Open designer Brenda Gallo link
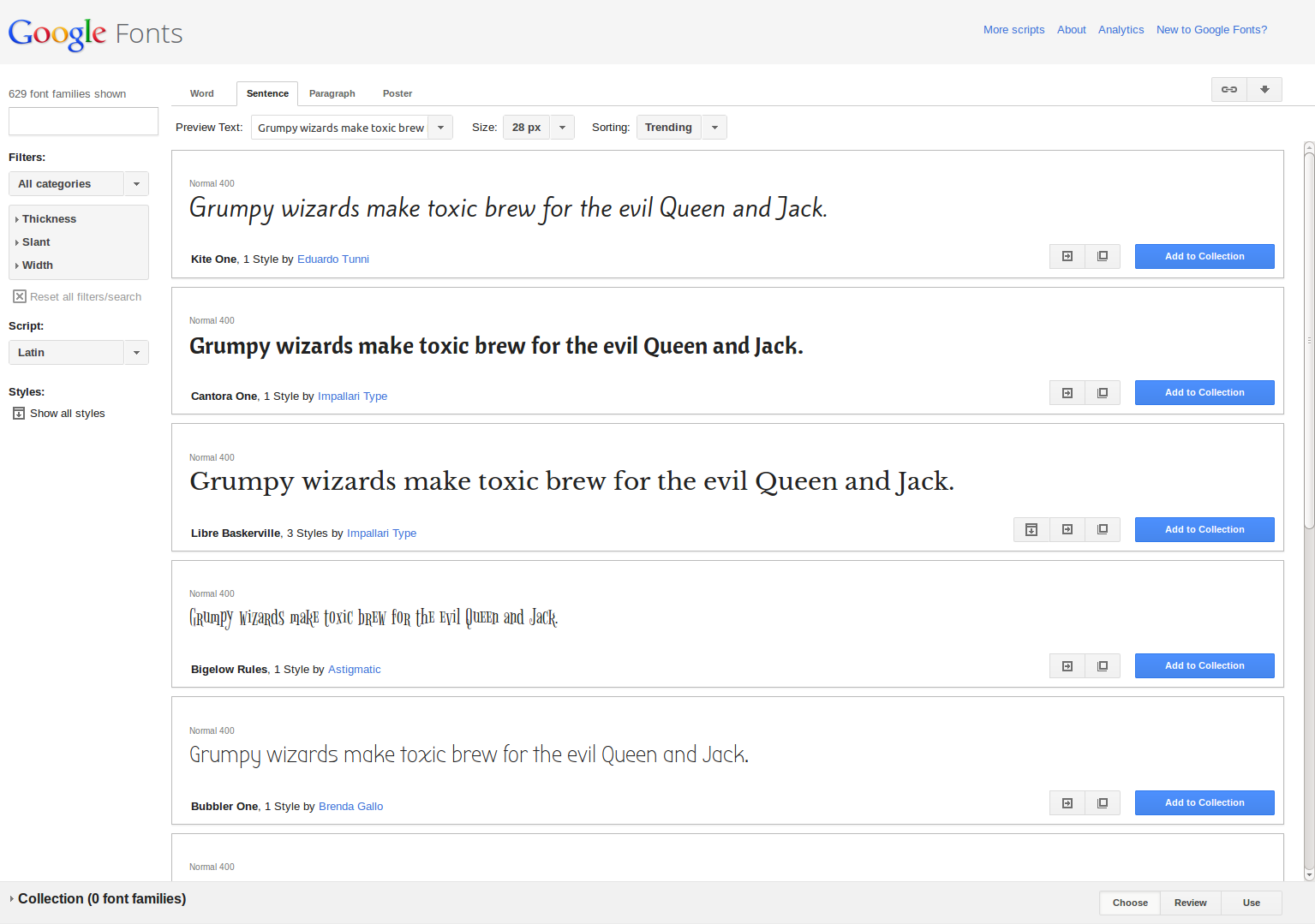Viewport: 1315px width, 924px height. [x=350, y=807]
